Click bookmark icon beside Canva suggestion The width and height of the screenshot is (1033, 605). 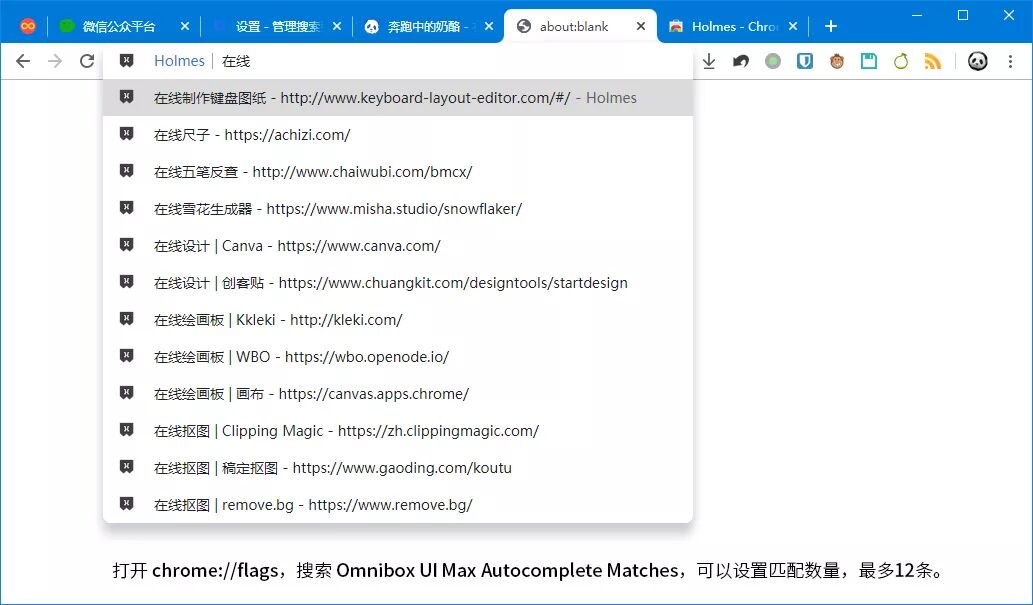(x=126, y=245)
